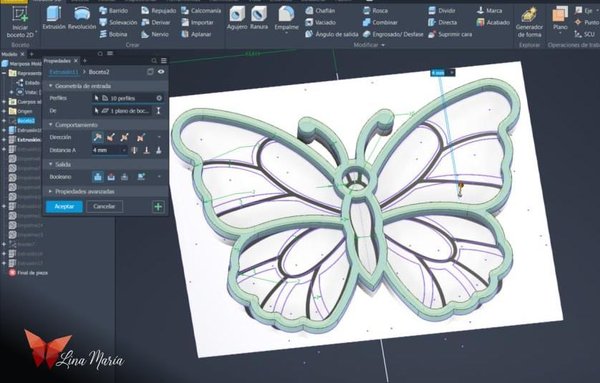Screen dimensions: 600x383
Task: Select the Marca tool
Action: point(489,11)
